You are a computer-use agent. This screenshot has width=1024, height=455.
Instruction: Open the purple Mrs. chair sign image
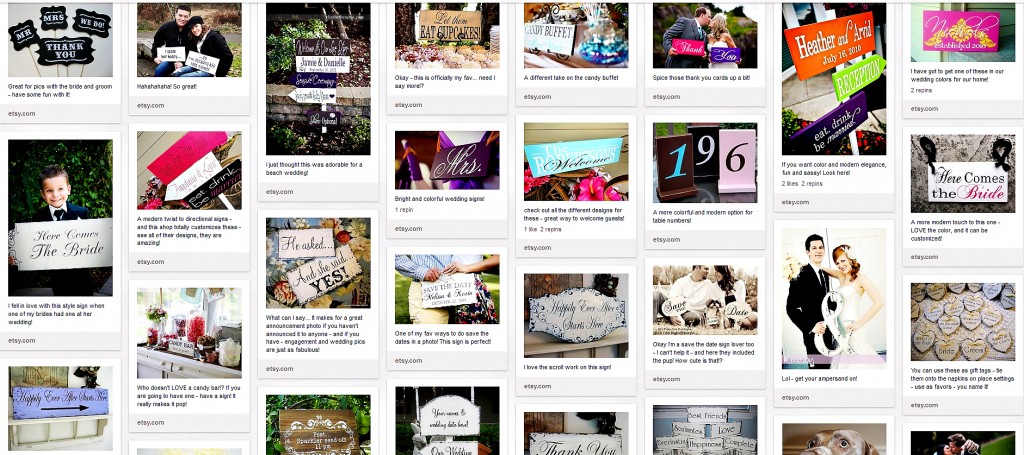tap(447, 161)
